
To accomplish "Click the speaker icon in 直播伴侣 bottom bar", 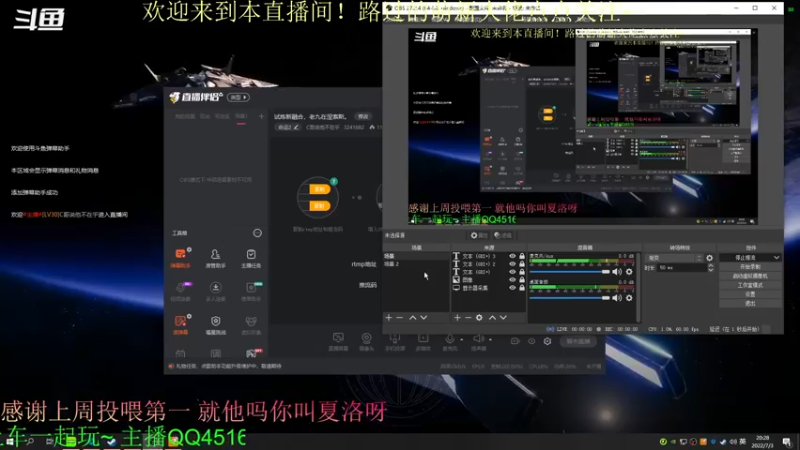I will pyautogui.click(x=478, y=339).
